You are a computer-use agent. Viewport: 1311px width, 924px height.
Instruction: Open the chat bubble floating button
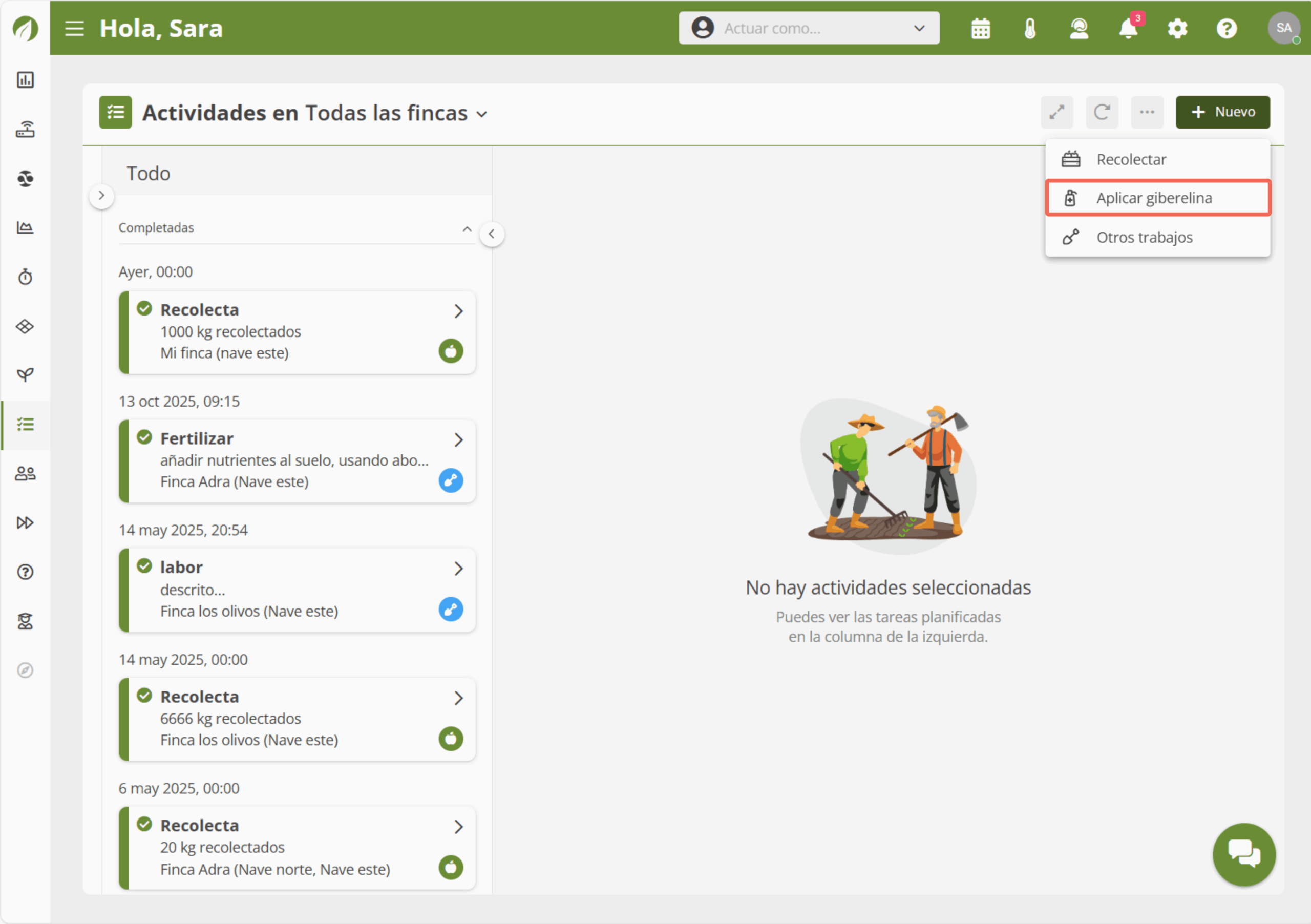pos(1243,854)
